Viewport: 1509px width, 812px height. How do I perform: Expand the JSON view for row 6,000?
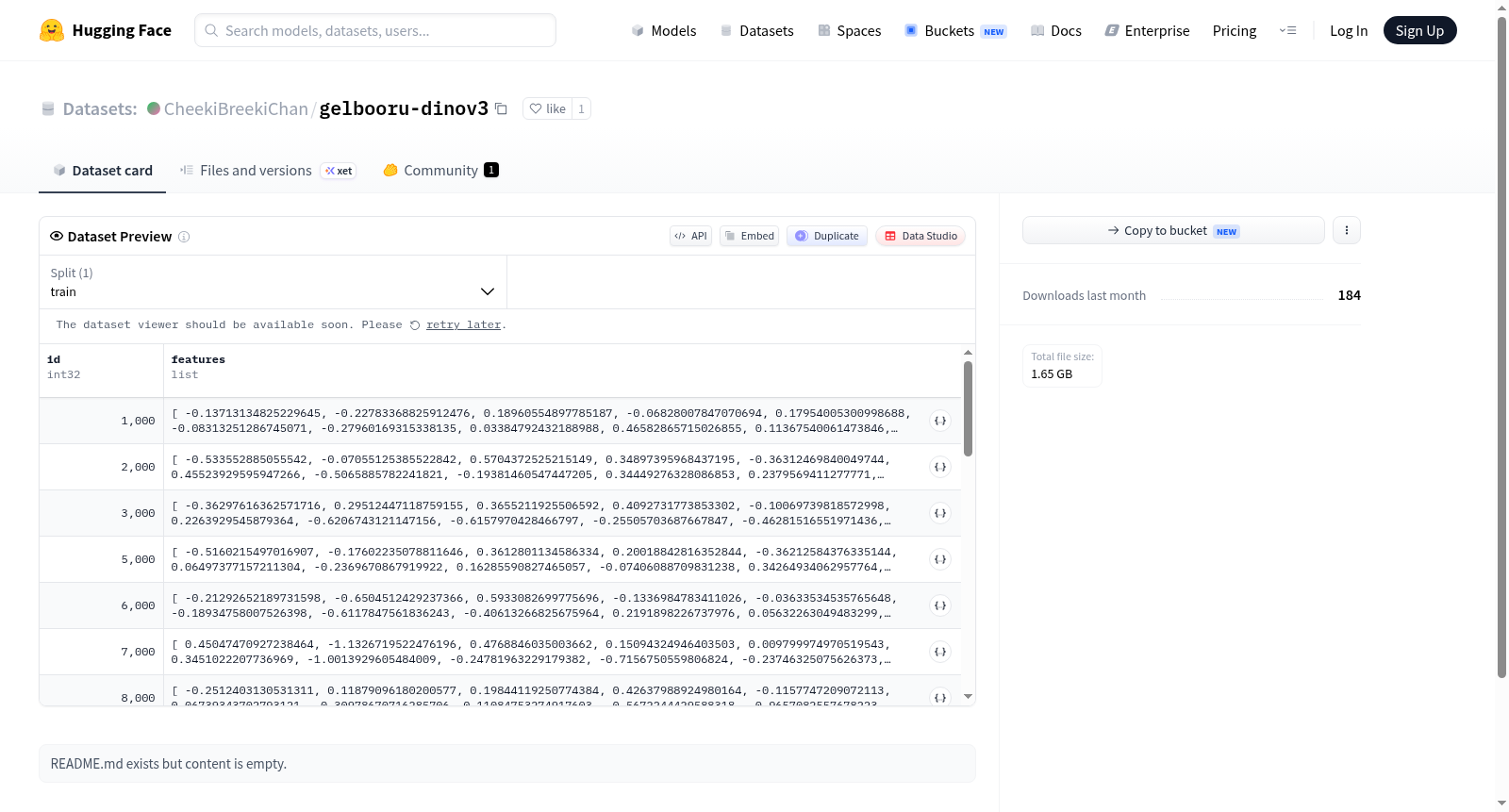coord(940,605)
